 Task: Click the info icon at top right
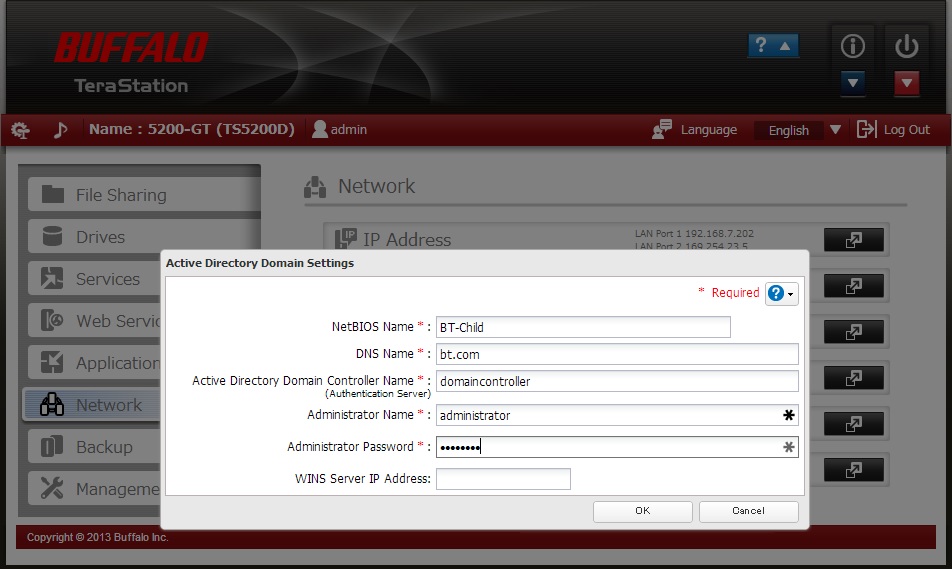coord(852,46)
